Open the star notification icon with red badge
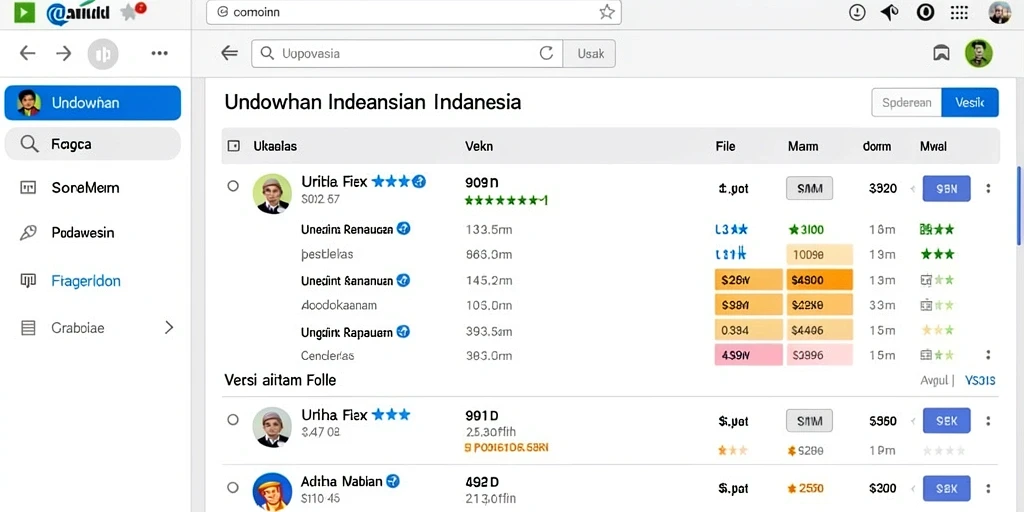 pyautogui.click(x=133, y=11)
